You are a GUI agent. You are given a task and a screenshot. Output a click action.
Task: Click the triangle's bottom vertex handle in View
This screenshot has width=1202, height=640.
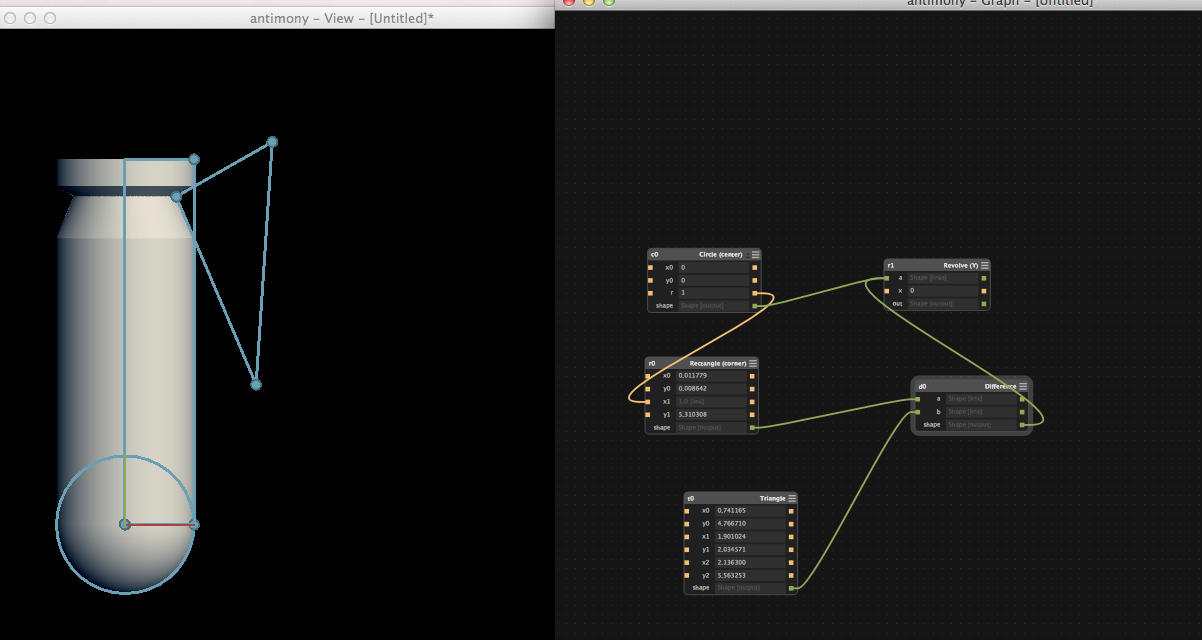point(256,384)
